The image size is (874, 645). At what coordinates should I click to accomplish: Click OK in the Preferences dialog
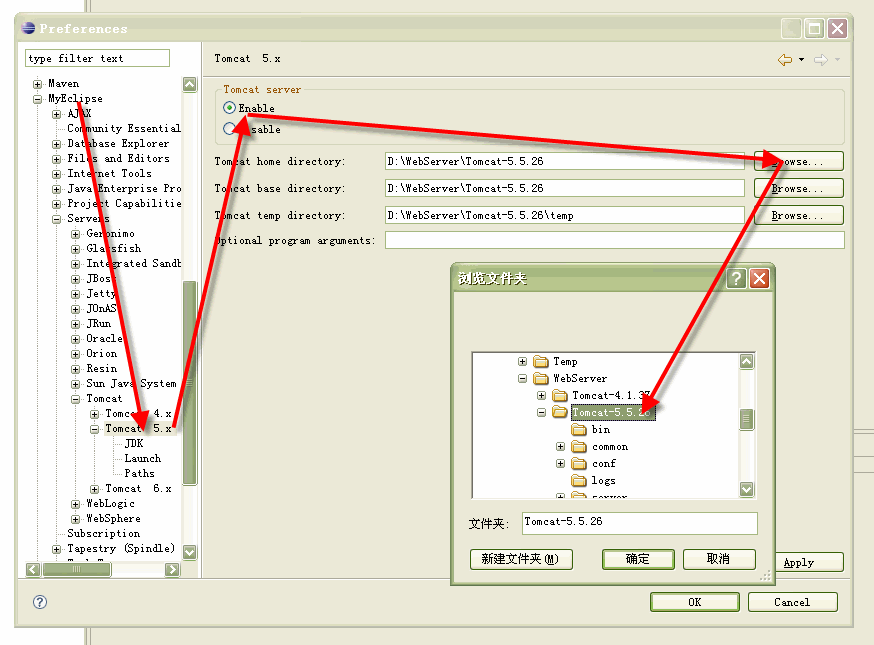pos(695,602)
